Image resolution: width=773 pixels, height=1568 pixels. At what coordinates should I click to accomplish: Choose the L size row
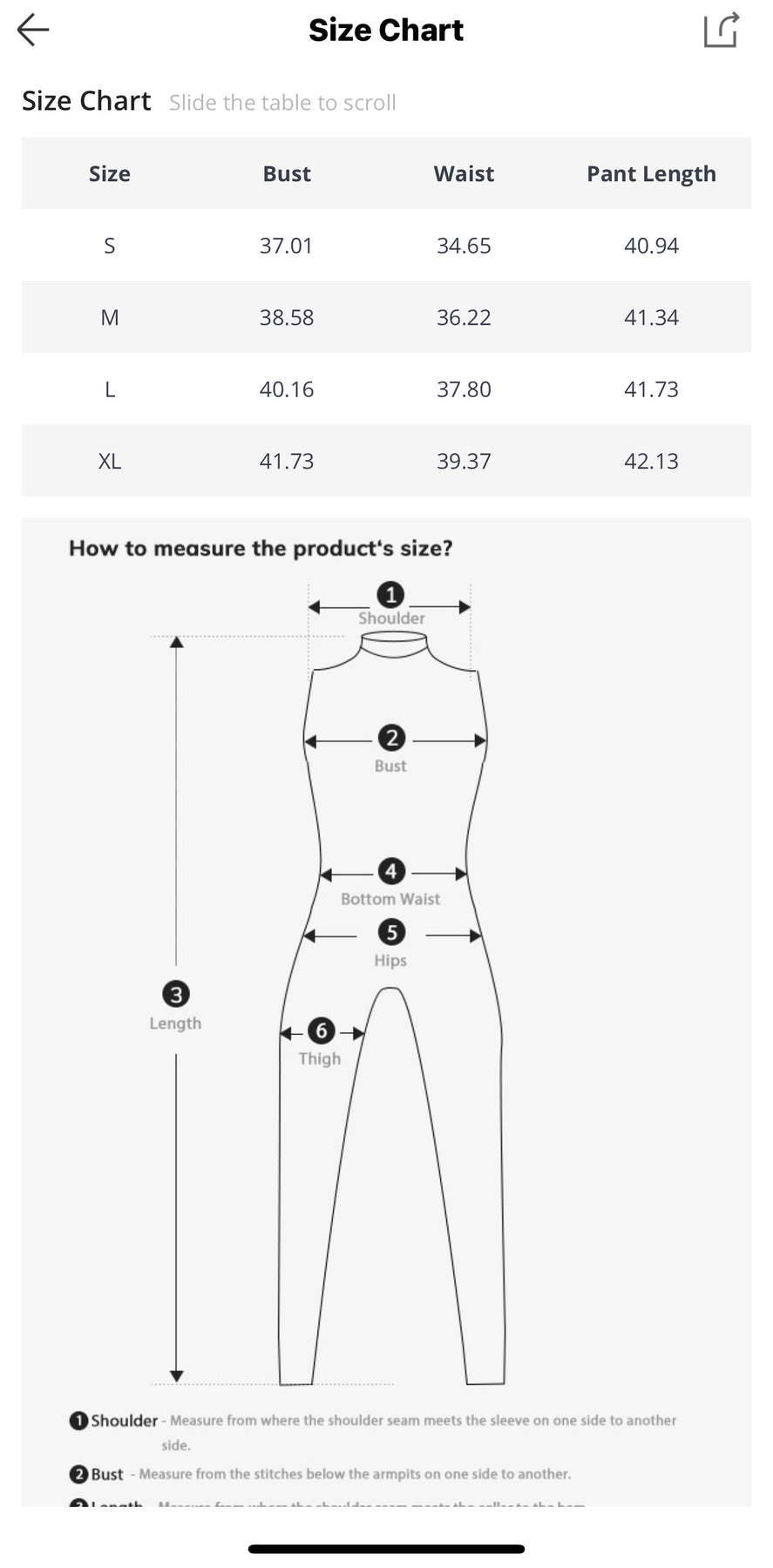[x=386, y=389]
